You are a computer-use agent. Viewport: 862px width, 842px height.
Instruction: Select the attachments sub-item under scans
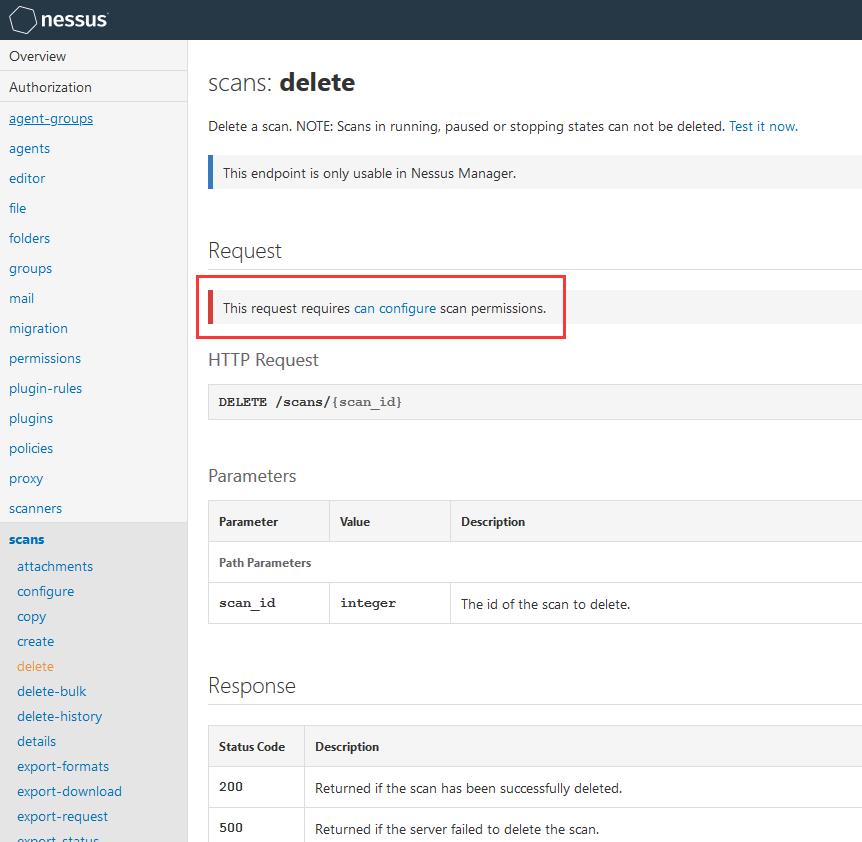pyautogui.click(x=55, y=566)
